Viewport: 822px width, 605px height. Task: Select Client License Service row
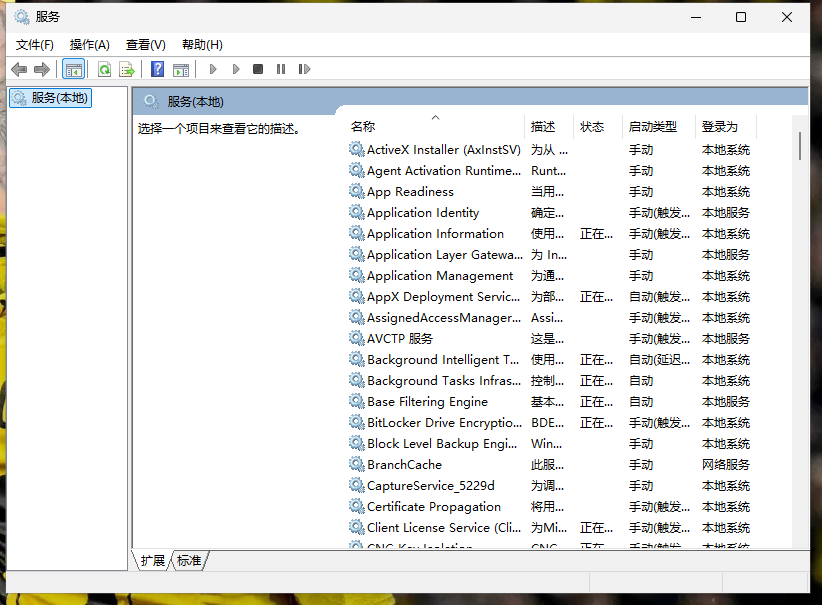[444, 527]
